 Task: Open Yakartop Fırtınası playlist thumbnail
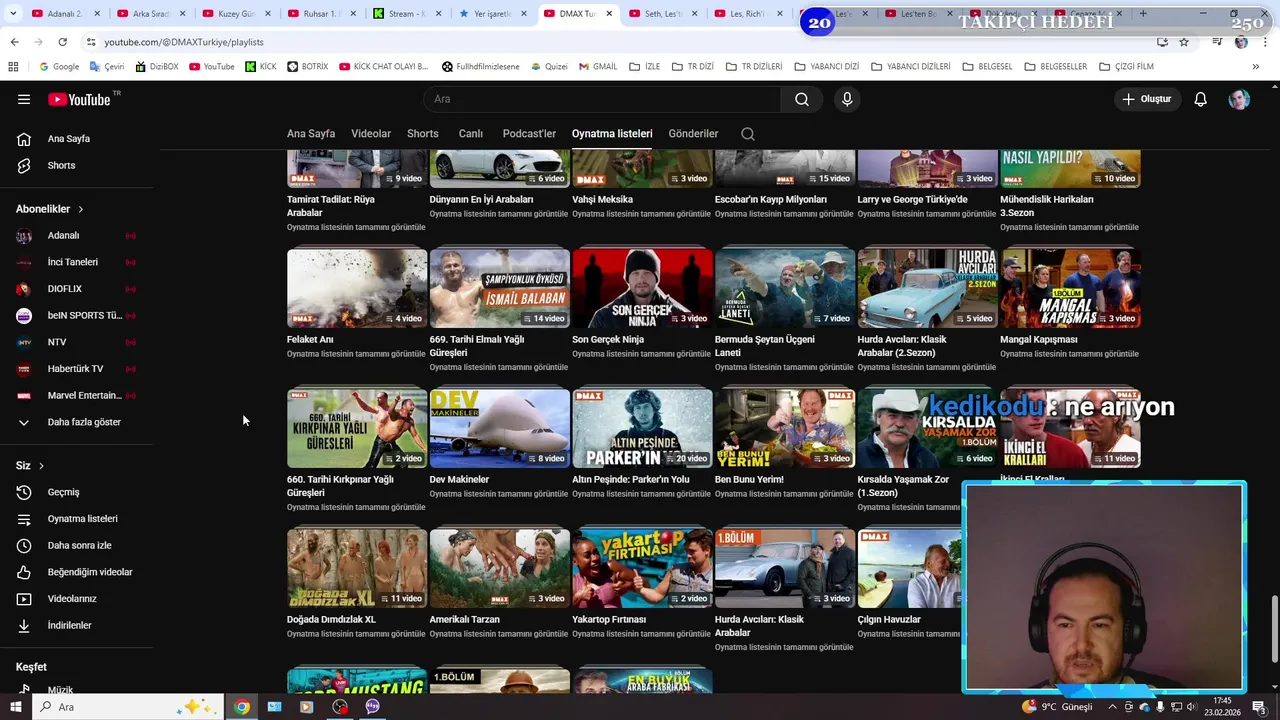click(642, 569)
